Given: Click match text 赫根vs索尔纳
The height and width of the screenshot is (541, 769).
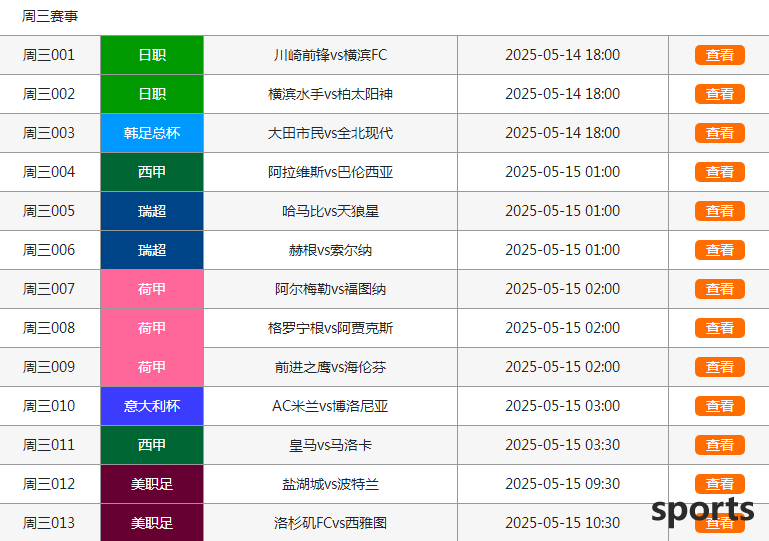Looking at the screenshot, I should coord(331,250).
